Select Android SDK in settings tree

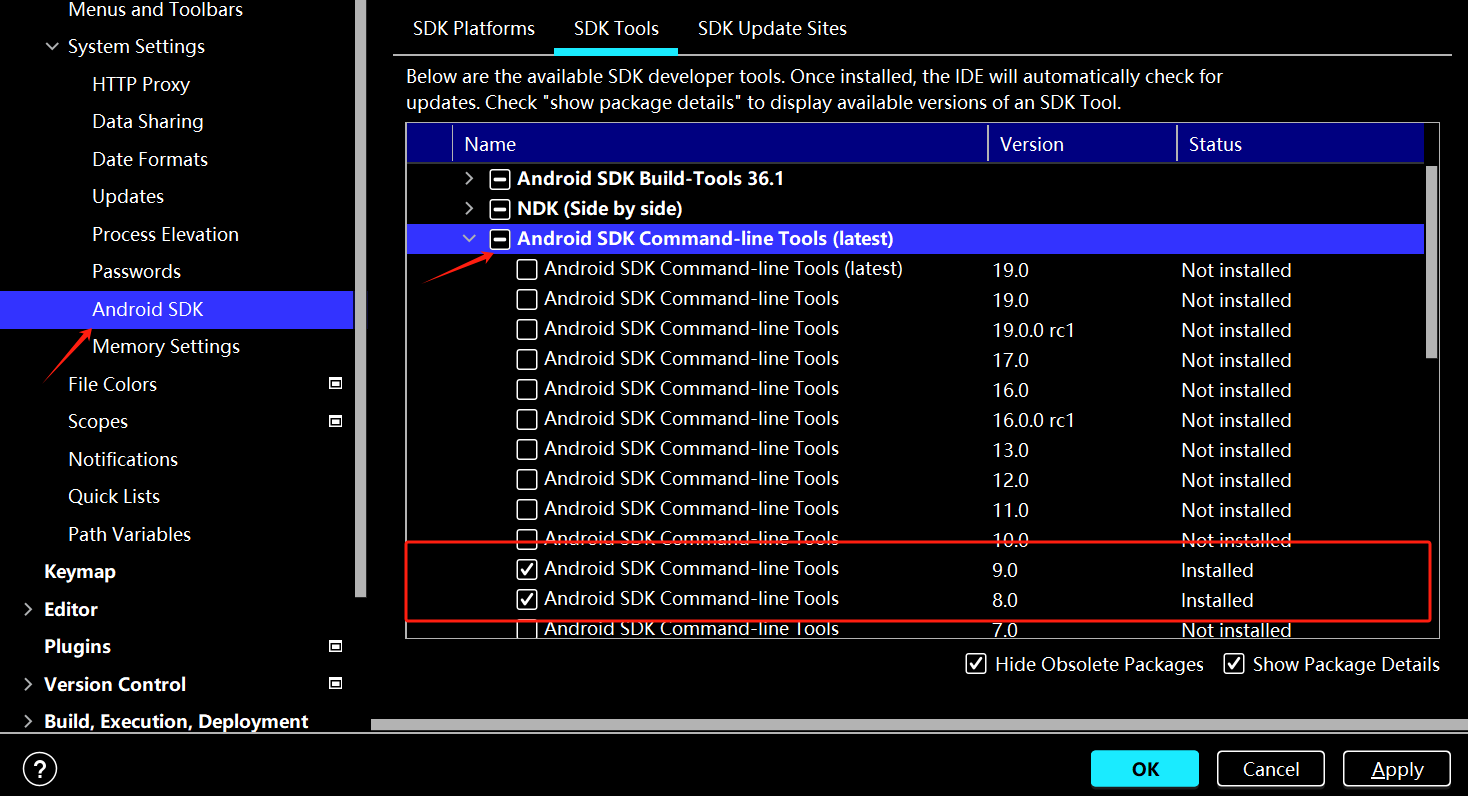(177, 309)
